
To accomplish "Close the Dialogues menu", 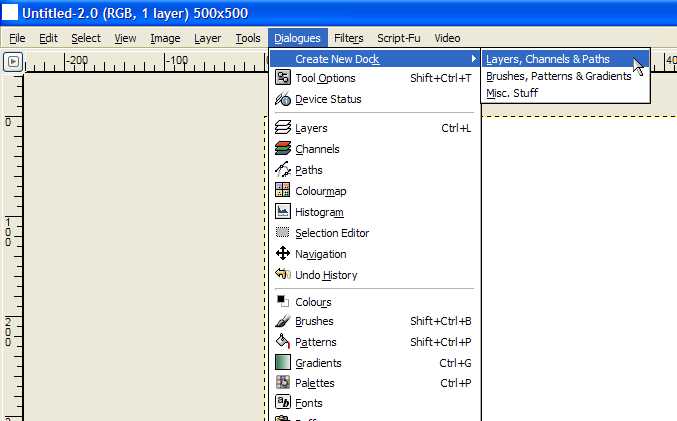I will tap(297, 38).
